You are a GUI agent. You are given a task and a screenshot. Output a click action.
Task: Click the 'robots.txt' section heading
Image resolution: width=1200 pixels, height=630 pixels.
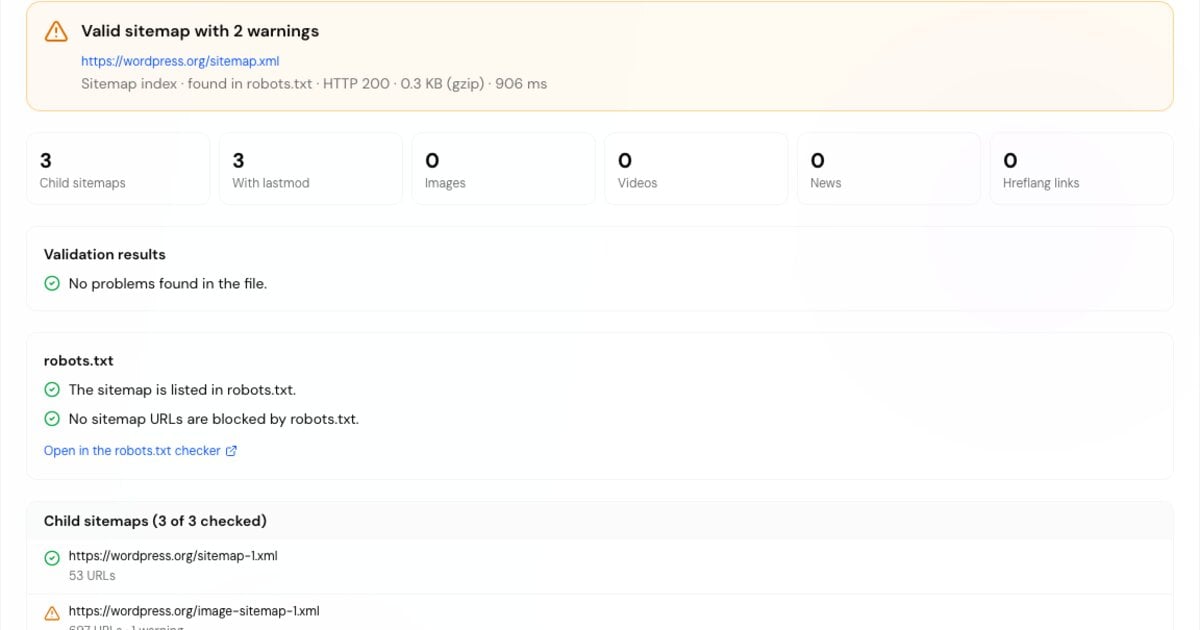[79, 360]
